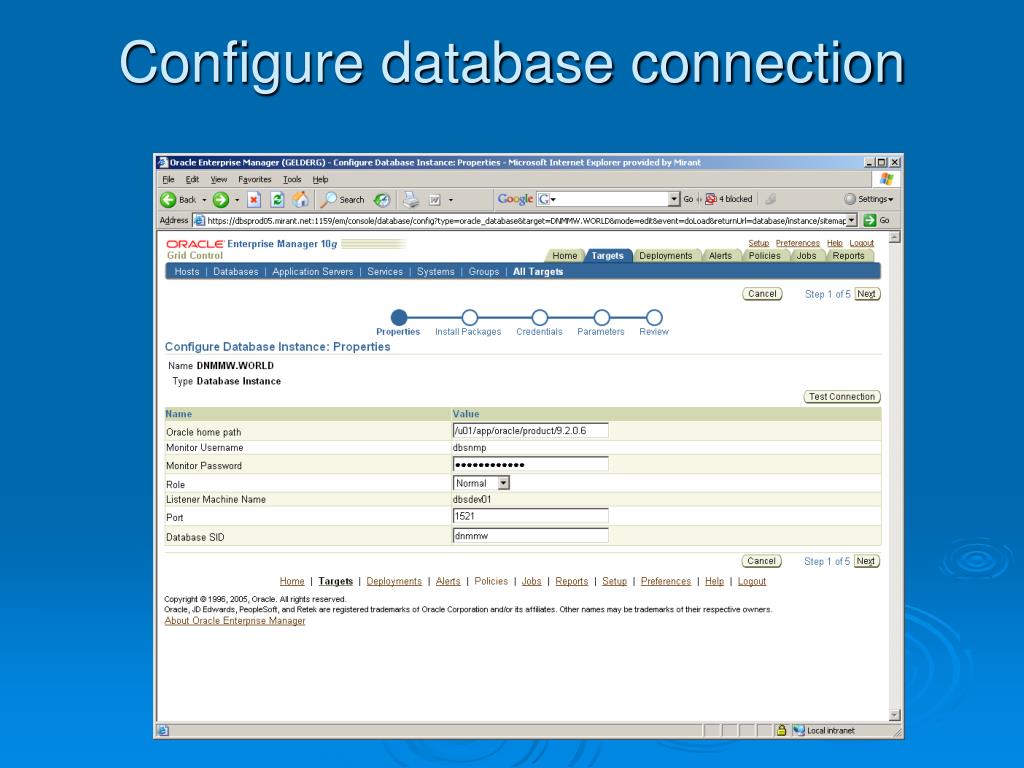Screen dimensions: 1024x768
Task: Click the green Forward arrow icon
Action: [x=220, y=199]
